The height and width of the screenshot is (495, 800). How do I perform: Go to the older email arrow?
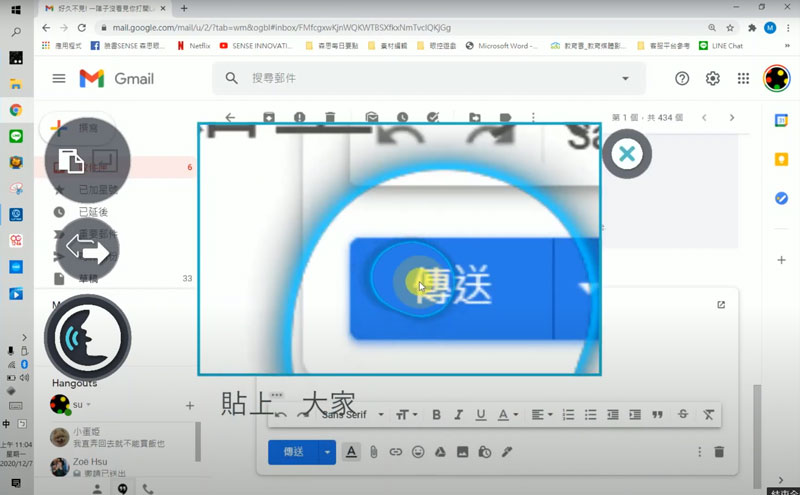click(x=732, y=117)
